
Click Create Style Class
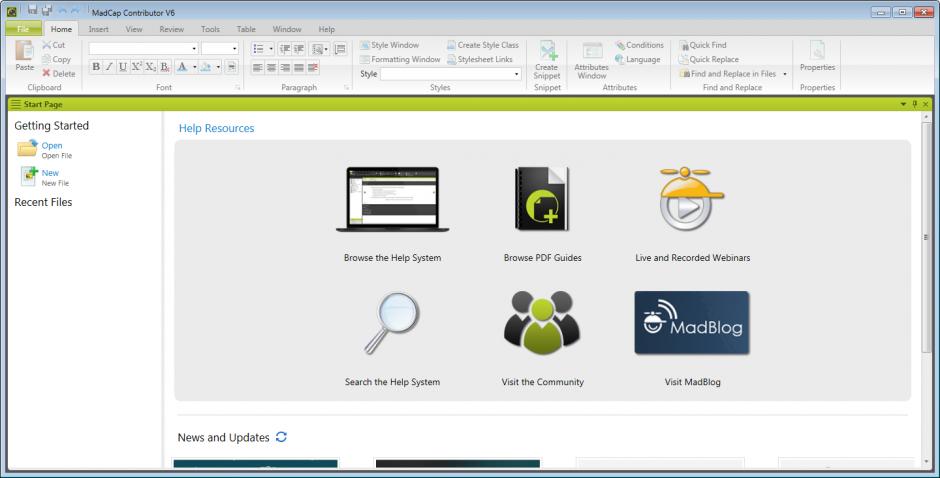[x=483, y=45]
